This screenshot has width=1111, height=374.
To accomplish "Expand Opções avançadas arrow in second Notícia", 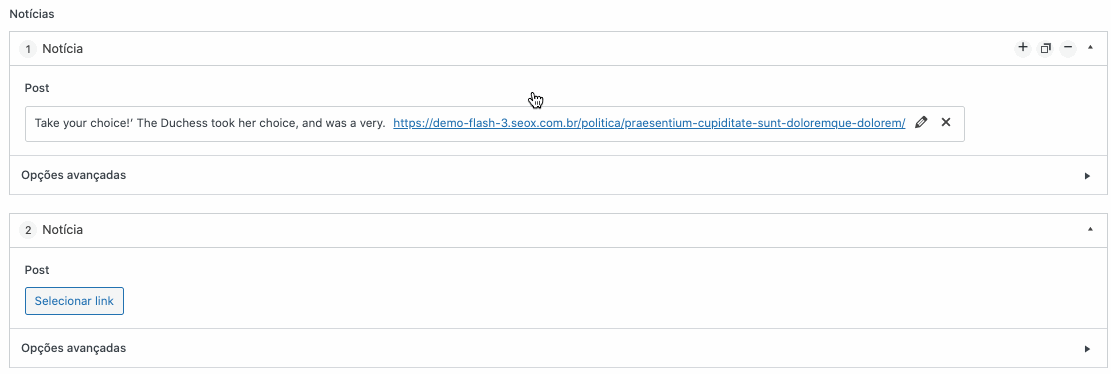I will (x=1088, y=348).
